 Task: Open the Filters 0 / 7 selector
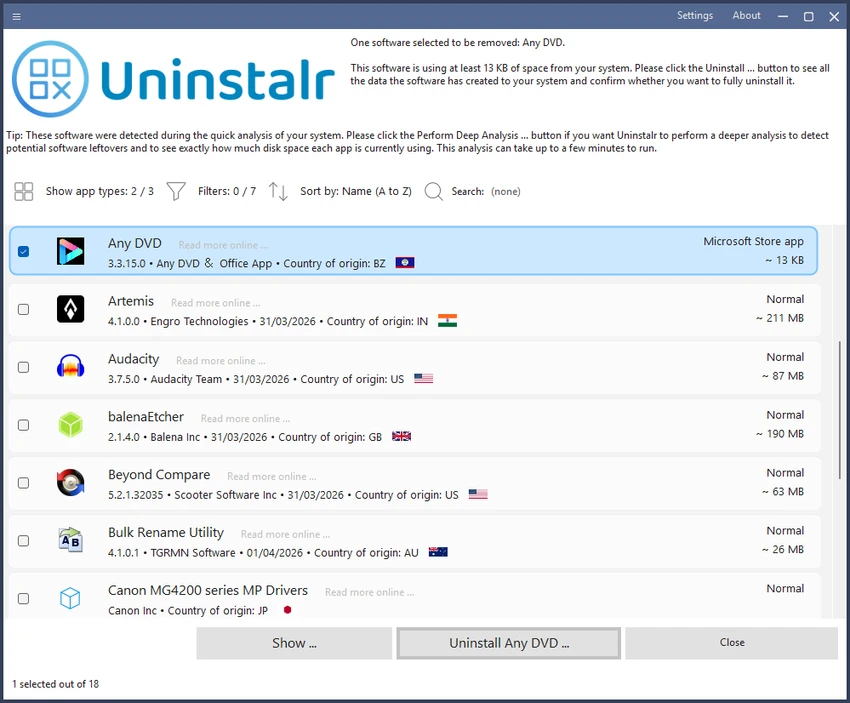click(x=227, y=191)
